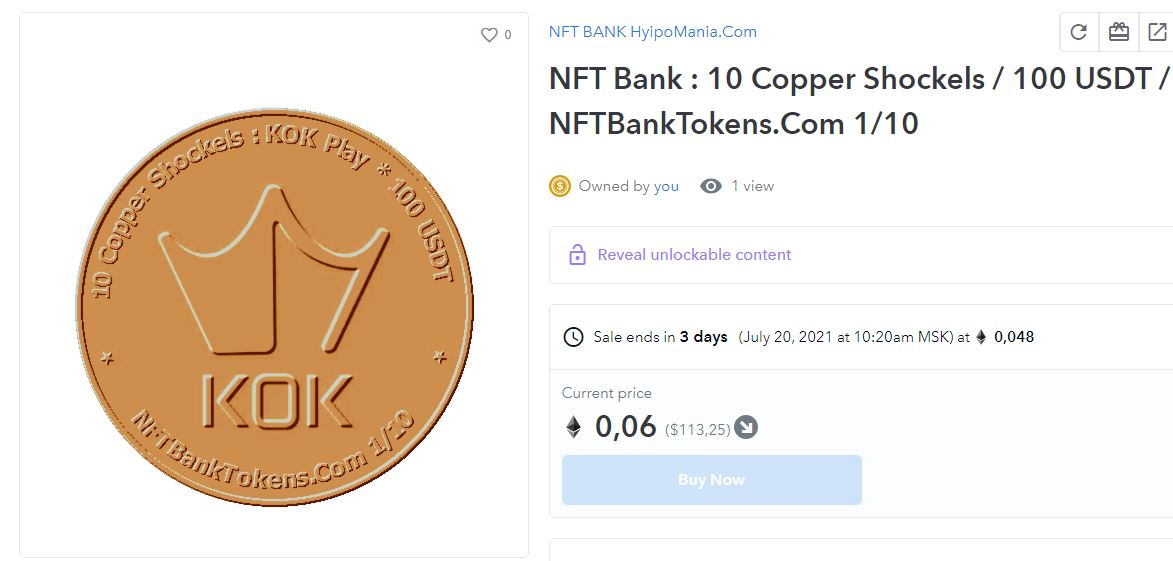Screen dimensions: 1173x561
Task: Open the owner profile link "you"
Action: tap(666, 186)
